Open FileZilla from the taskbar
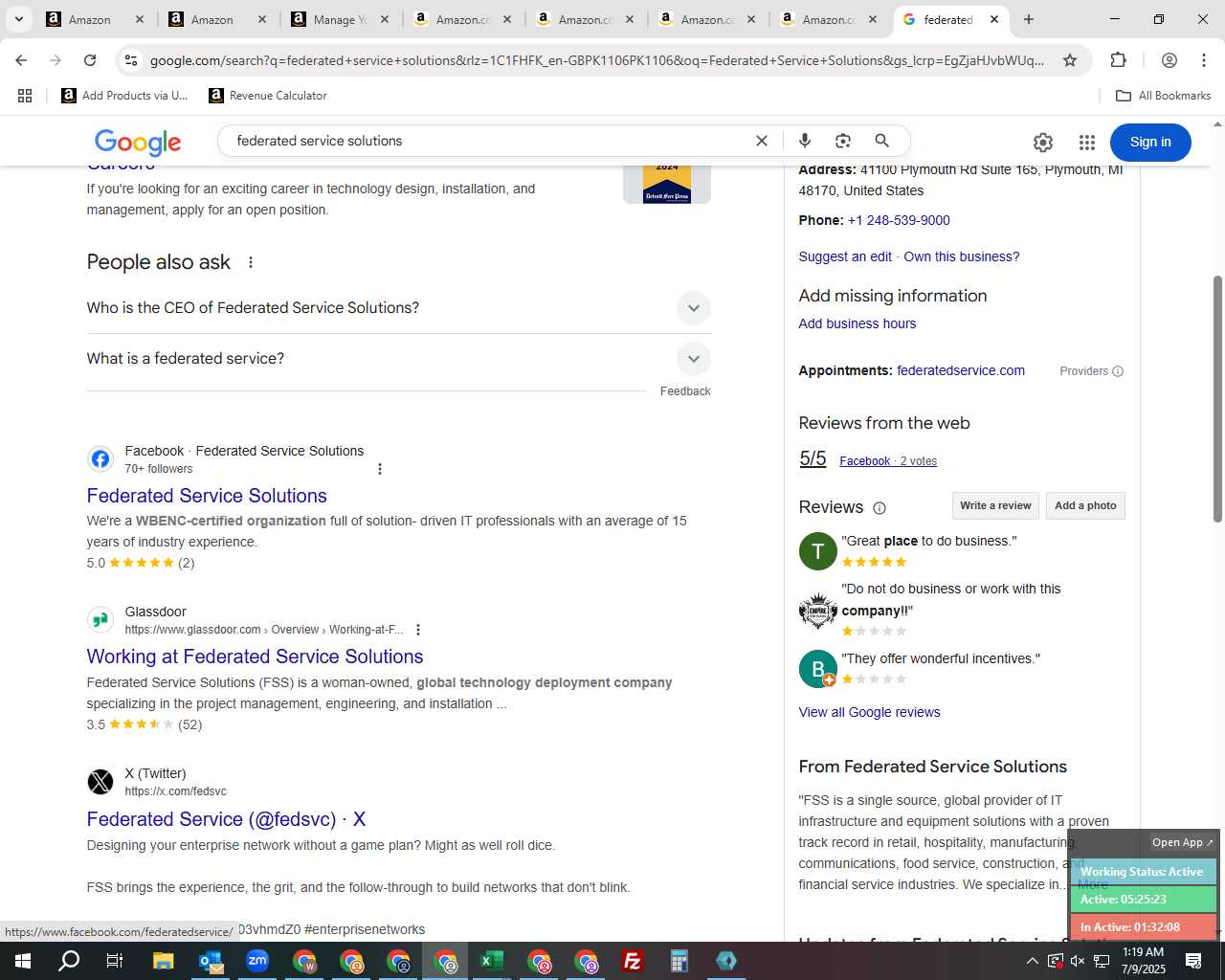 click(x=633, y=961)
